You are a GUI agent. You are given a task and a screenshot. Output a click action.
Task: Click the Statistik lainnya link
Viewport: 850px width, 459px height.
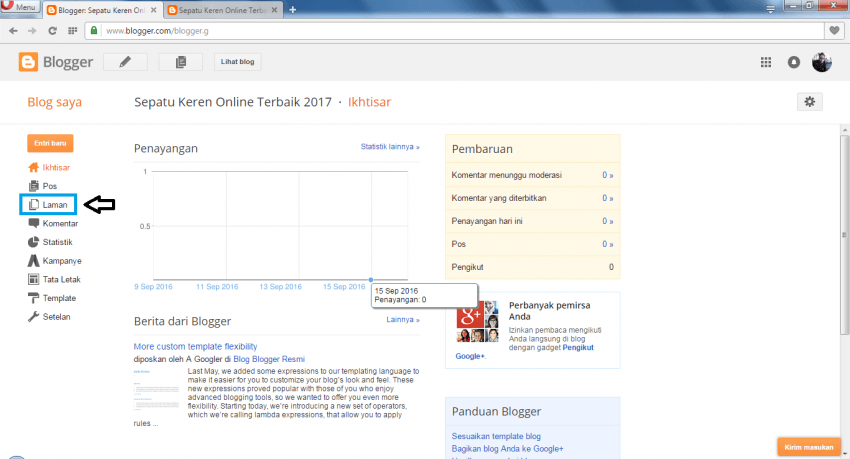[x=390, y=147]
